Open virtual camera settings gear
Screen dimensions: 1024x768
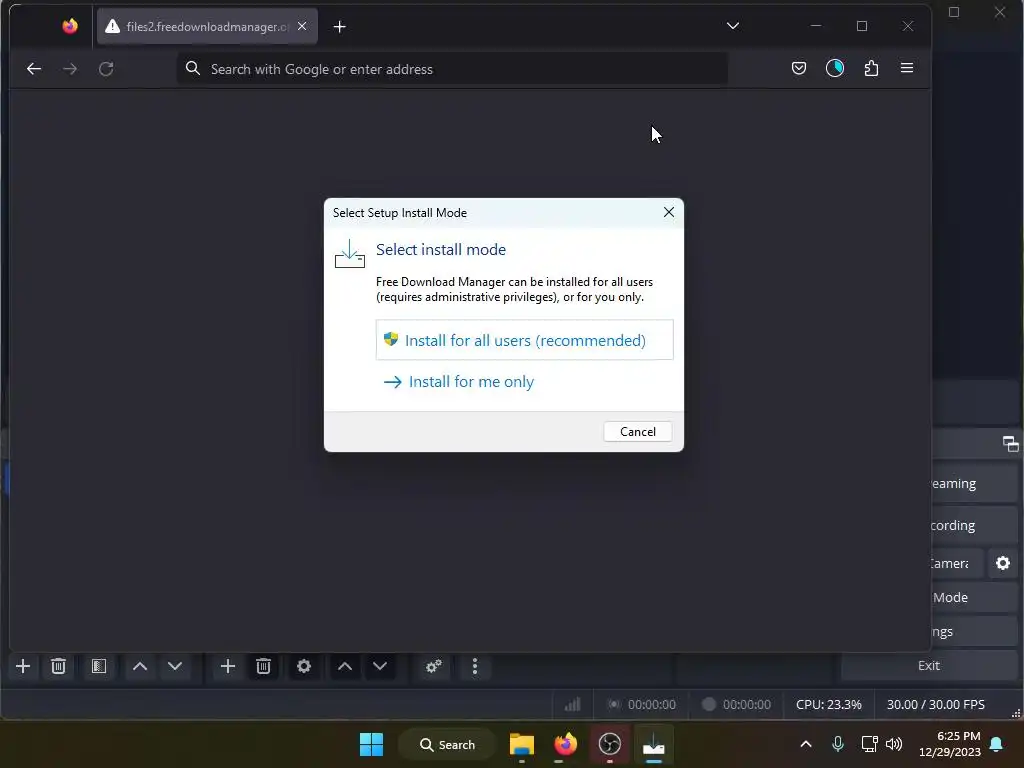click(x=1002, y=563)
